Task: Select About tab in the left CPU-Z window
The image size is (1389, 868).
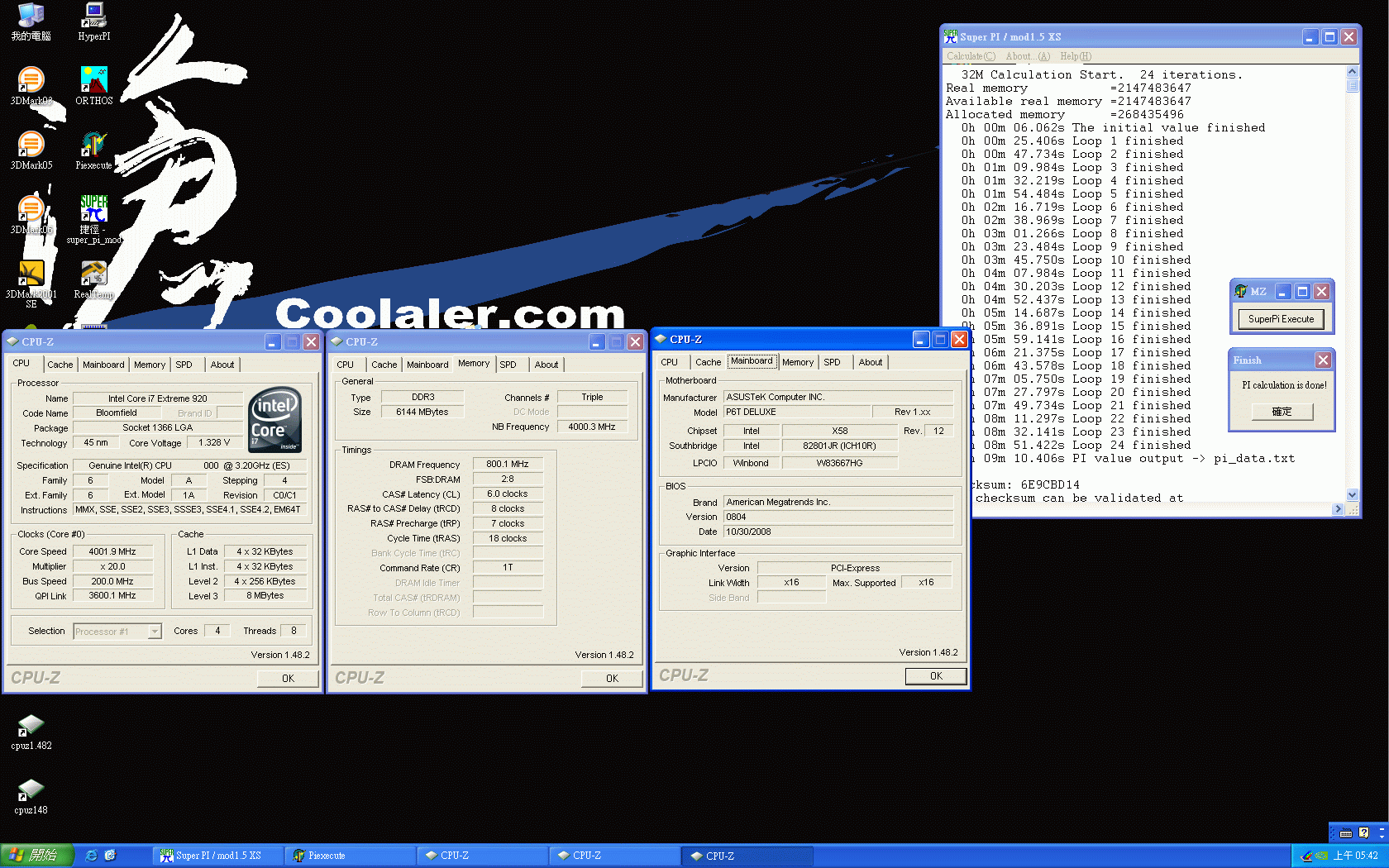Action: pos(222,365)
